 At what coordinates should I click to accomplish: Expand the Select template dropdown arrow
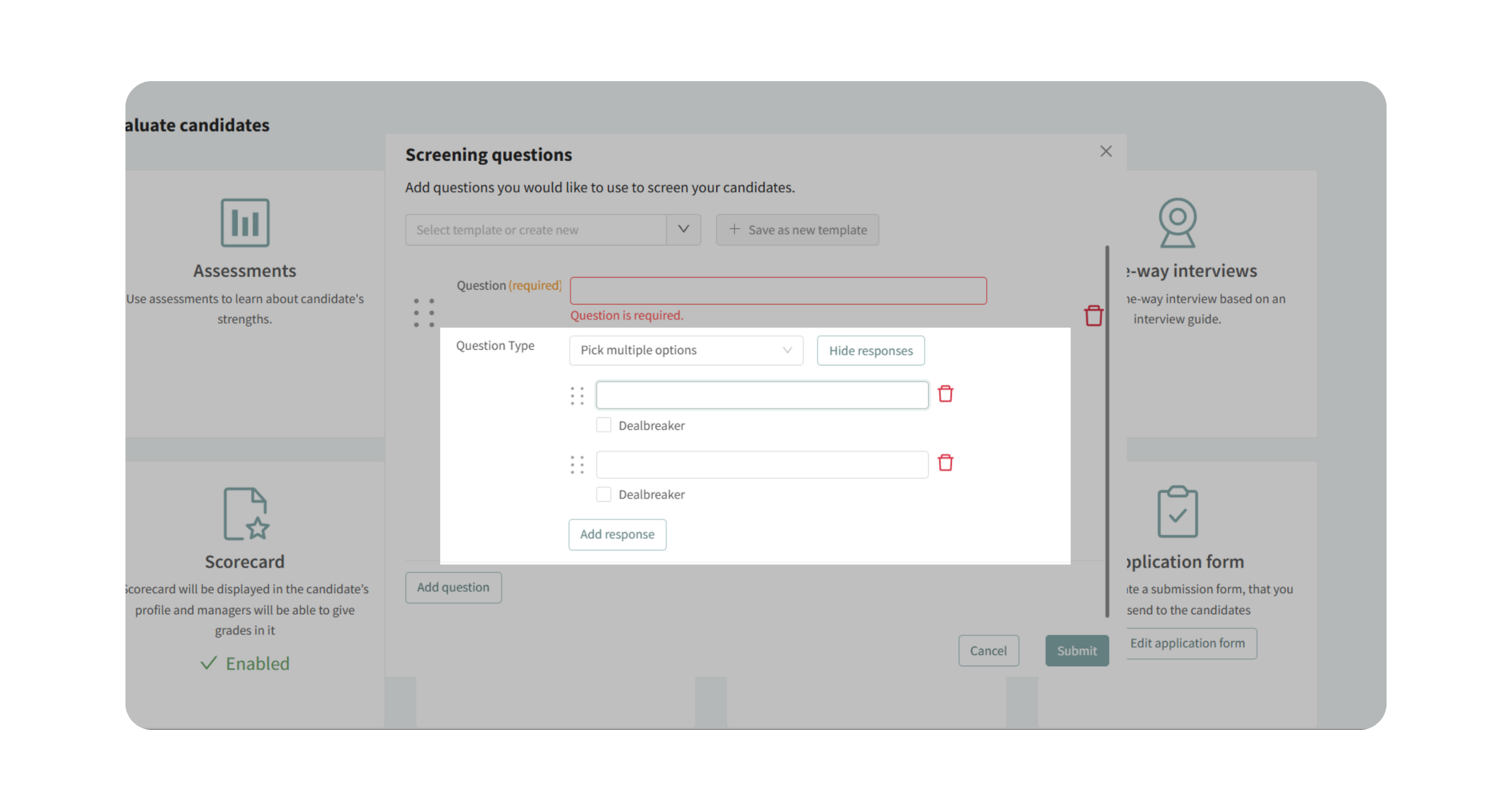tap(683, 229)
